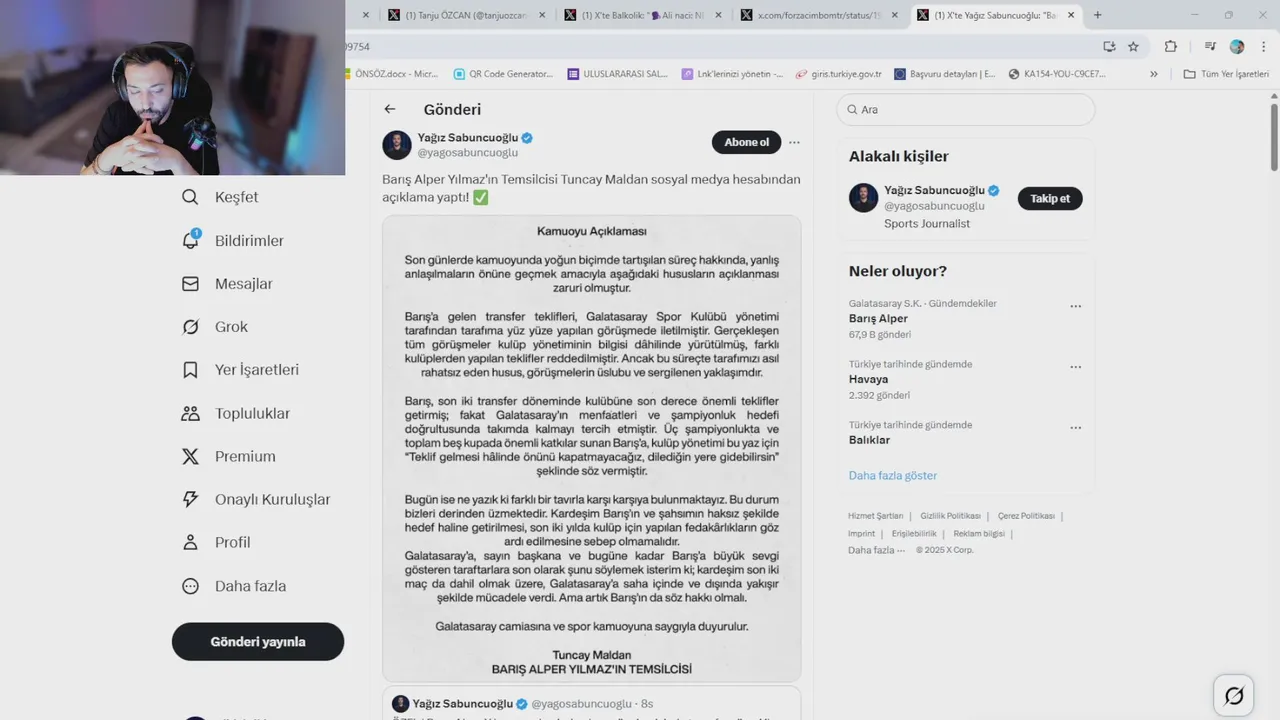Viewport: 1280px width, 720px height.
Task: Expand the Daha fazla sidebar menu
Action: pyautogui.click(x=234, y=586)
